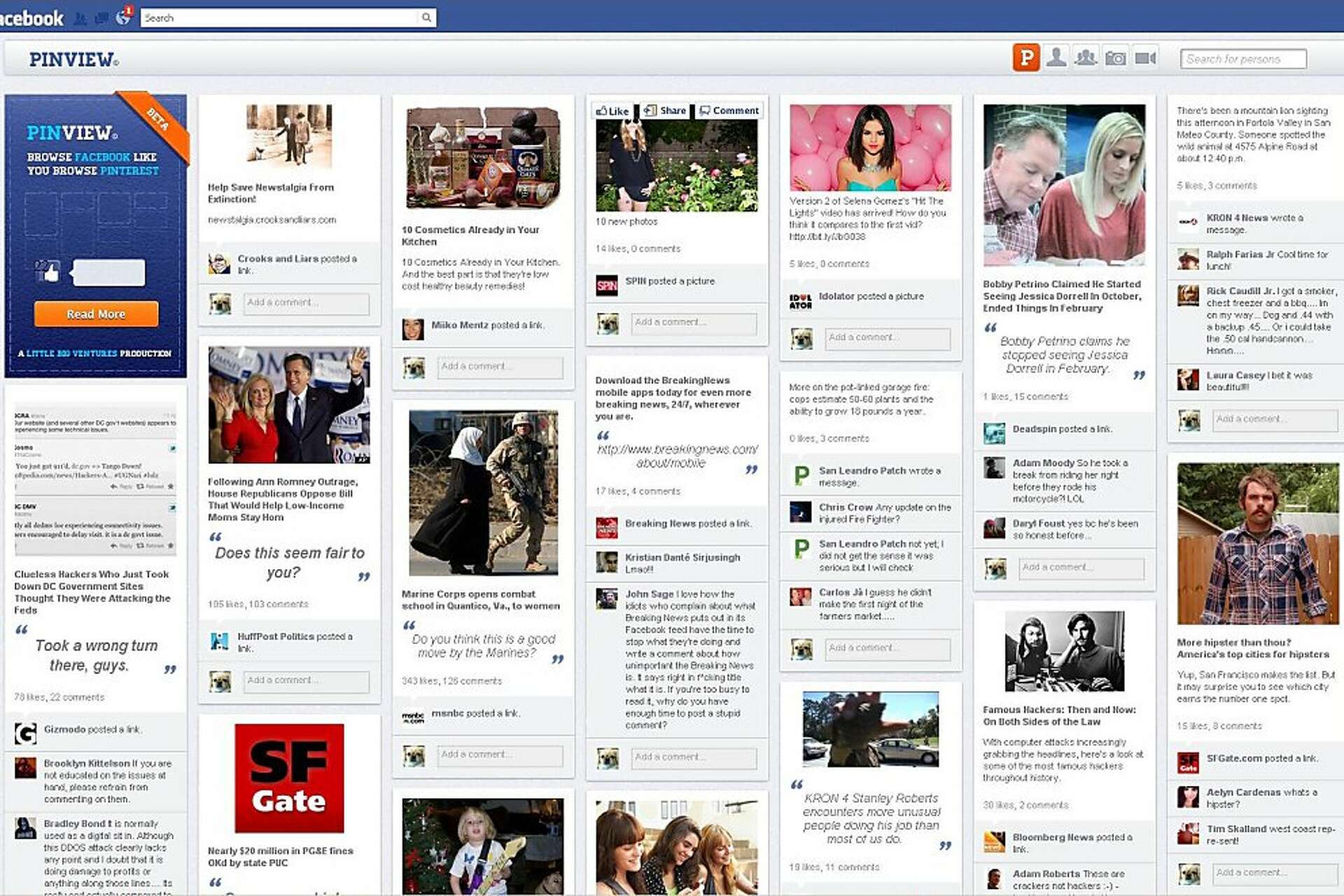Open Facebook friend requests icon
Screen dimensions: 1344x896
coord(80,19)
